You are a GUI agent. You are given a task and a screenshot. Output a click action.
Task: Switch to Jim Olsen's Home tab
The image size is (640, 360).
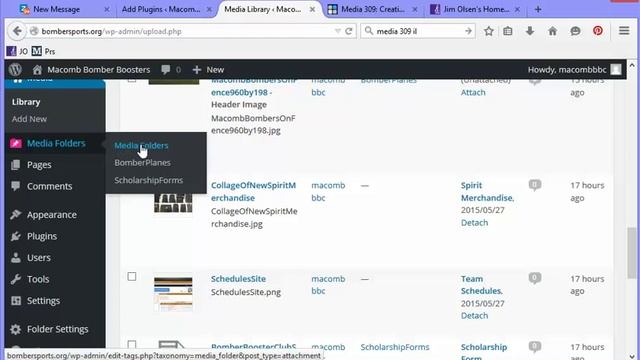click(x=476, y=9)
